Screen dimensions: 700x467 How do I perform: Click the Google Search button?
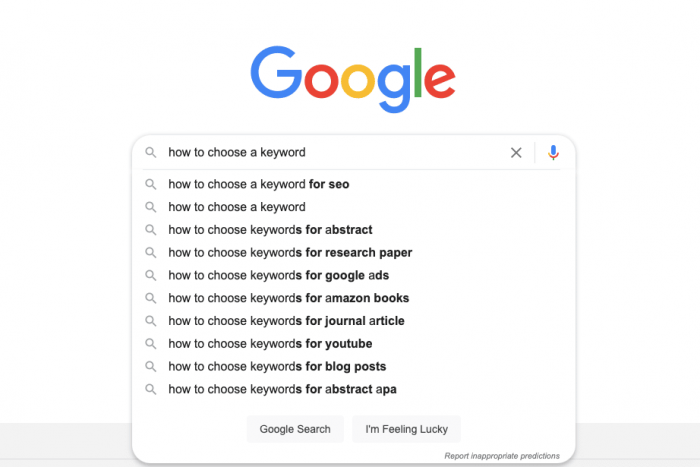click(295, 429)
